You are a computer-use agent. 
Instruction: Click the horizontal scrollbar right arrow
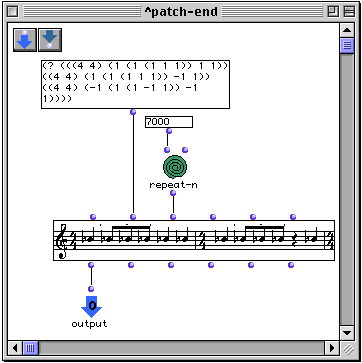click(x=332, y=348)
